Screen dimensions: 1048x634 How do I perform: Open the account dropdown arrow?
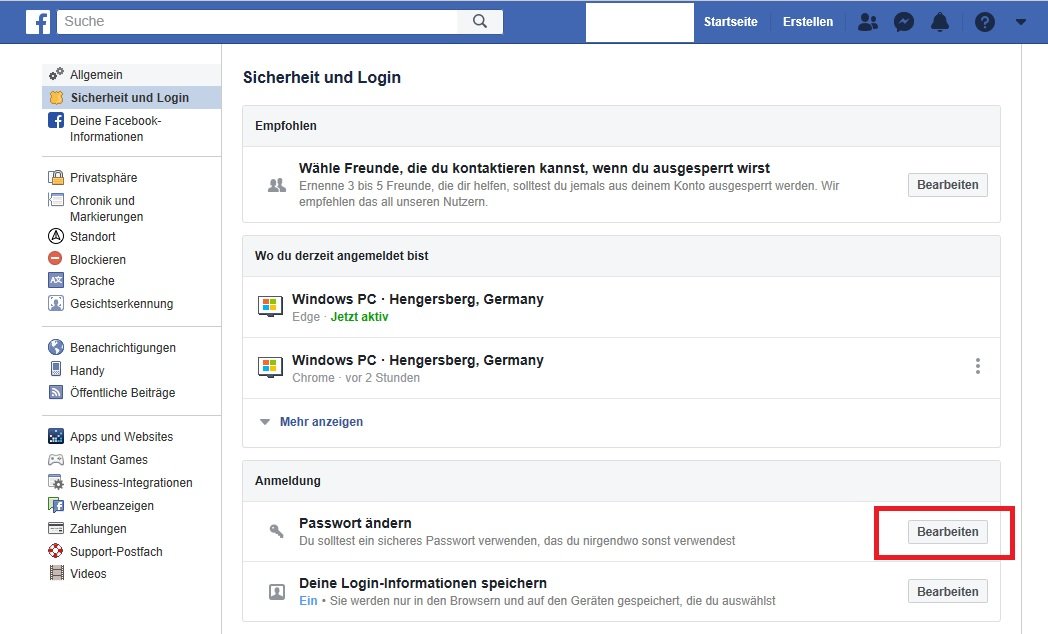pyautogui.click(x=1020, y=22)
